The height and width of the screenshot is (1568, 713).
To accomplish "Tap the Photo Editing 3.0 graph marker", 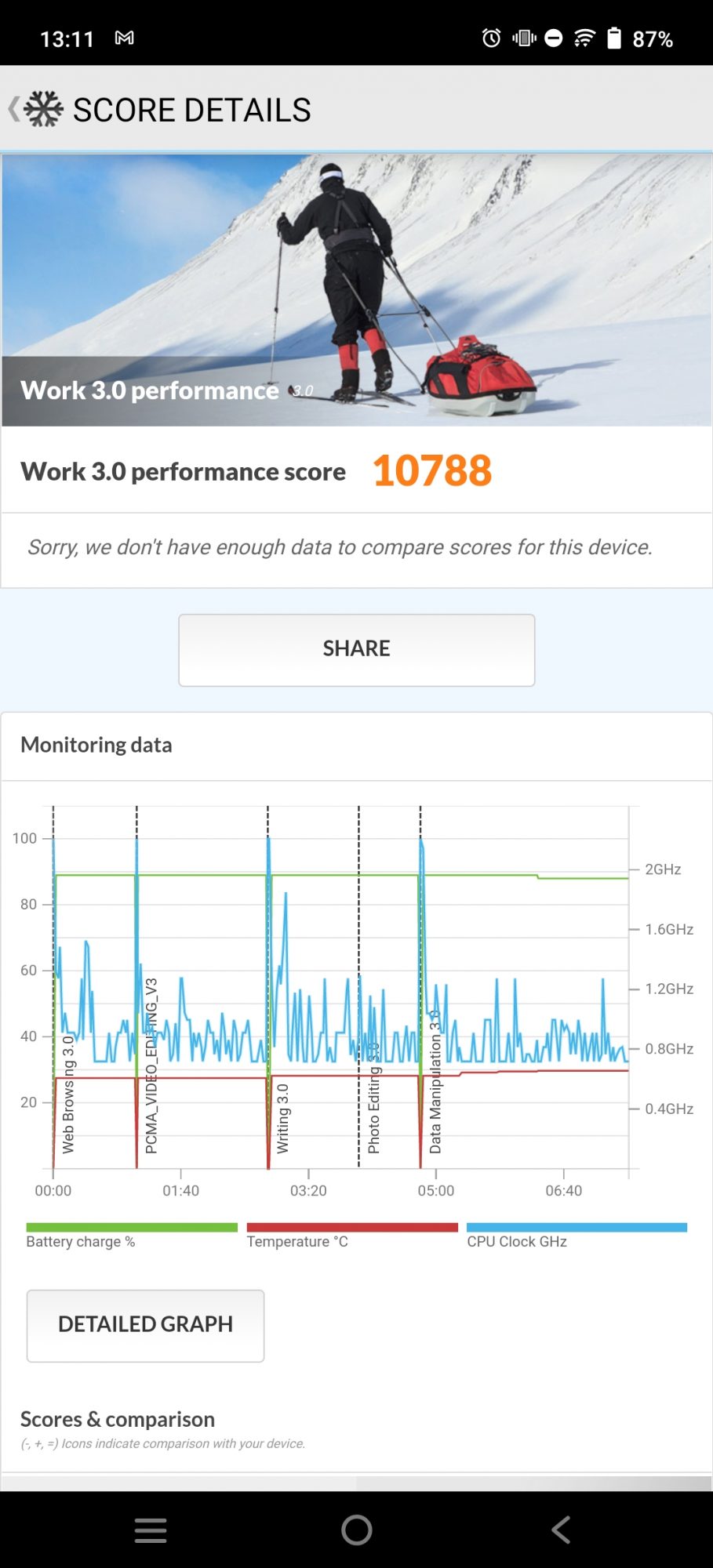I will (x=374, y=1098).
